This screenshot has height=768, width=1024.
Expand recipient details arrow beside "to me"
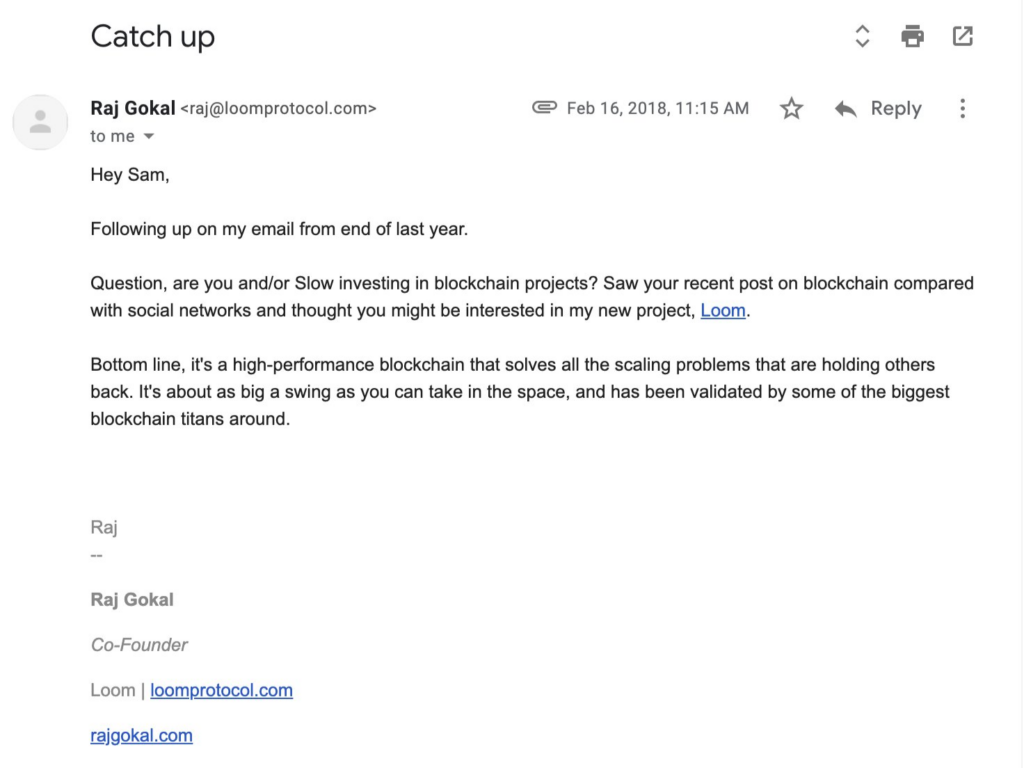point(149,136)
